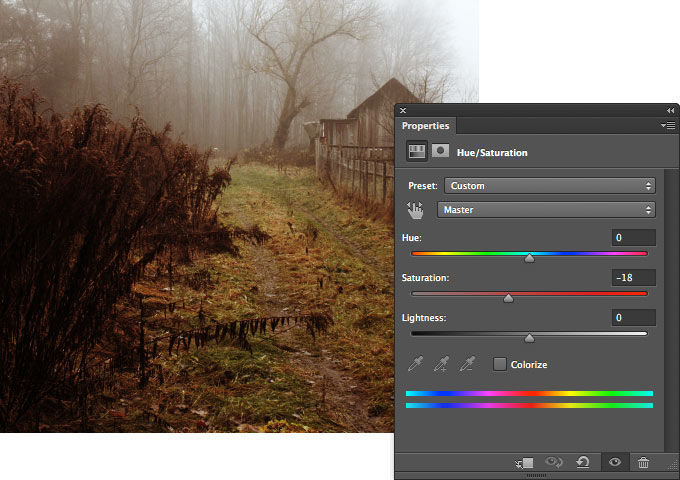Image resolution: width=680 pixels, height=480 pixels.
Task: Open the Preset dropdown showing Custom
Action: pyautogui.click(x=548, y=186)
